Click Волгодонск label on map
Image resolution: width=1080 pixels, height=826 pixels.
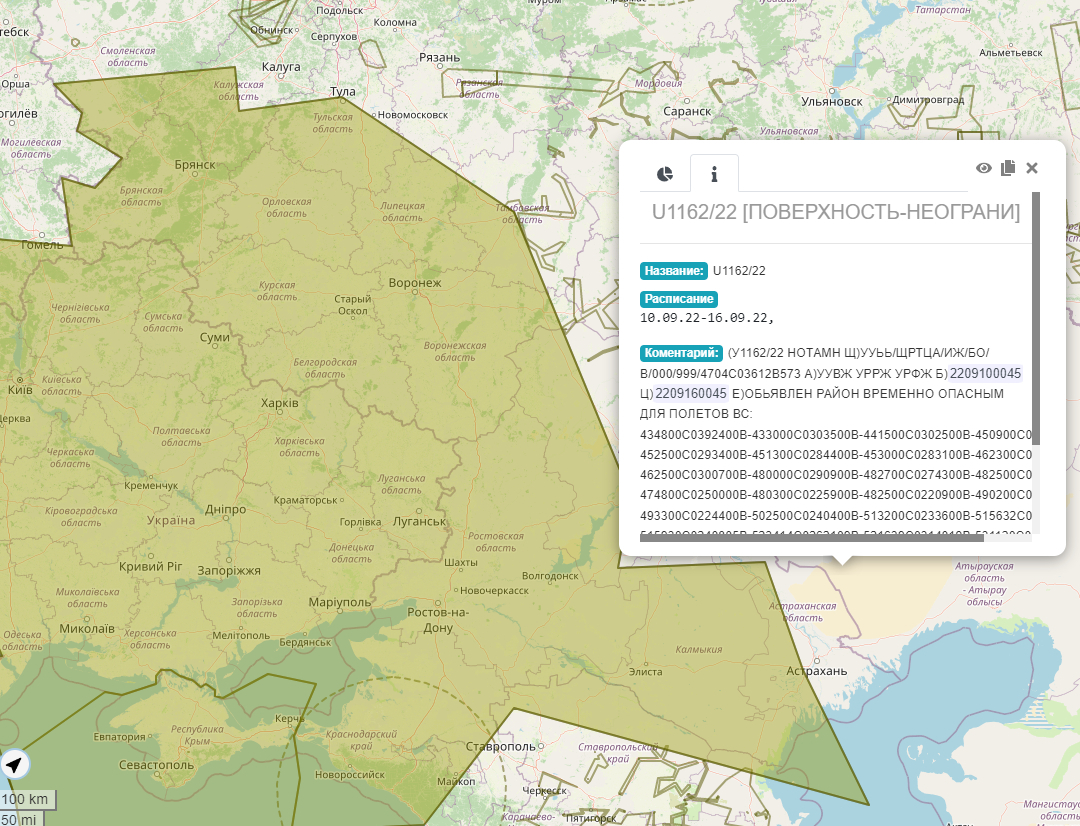pos(550,576)
